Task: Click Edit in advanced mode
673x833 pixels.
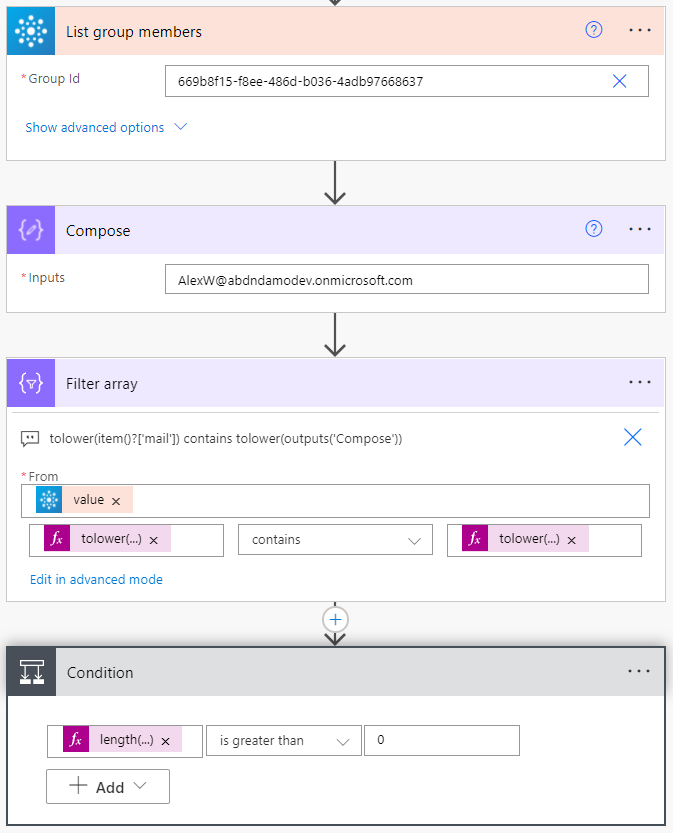Action: click(x=96, y=579)
